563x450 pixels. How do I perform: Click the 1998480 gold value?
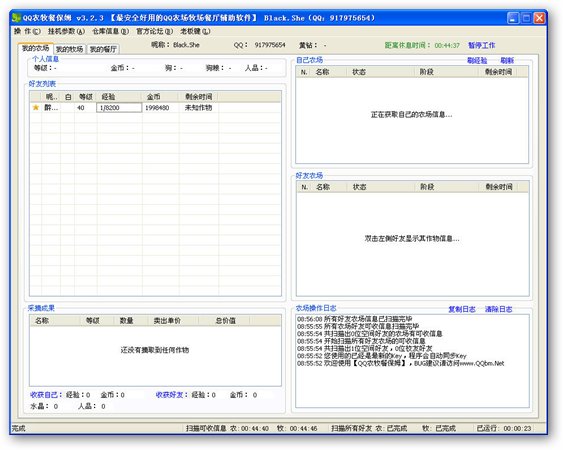[157, 107]
